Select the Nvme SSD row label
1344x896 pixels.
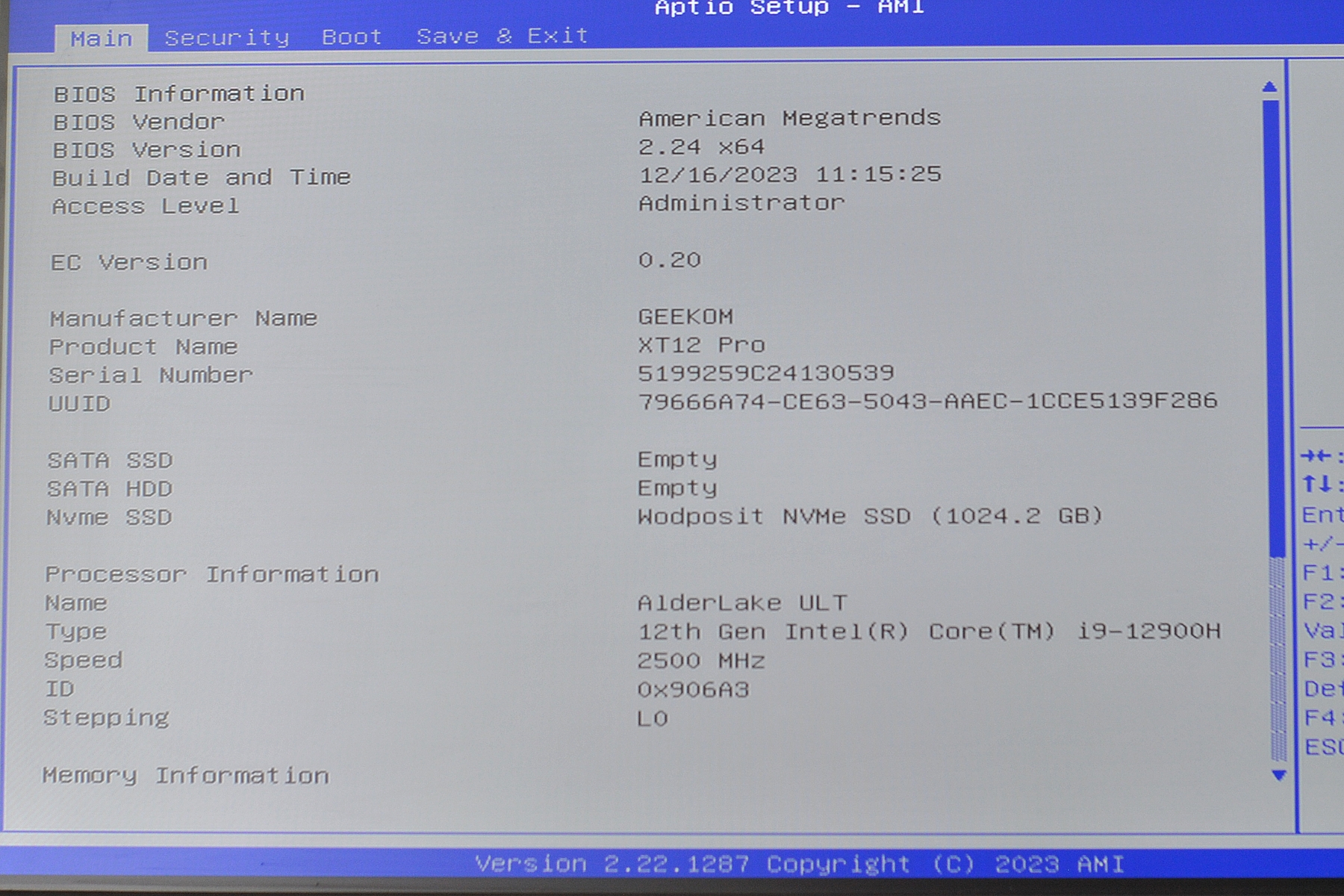click(109, 517)
